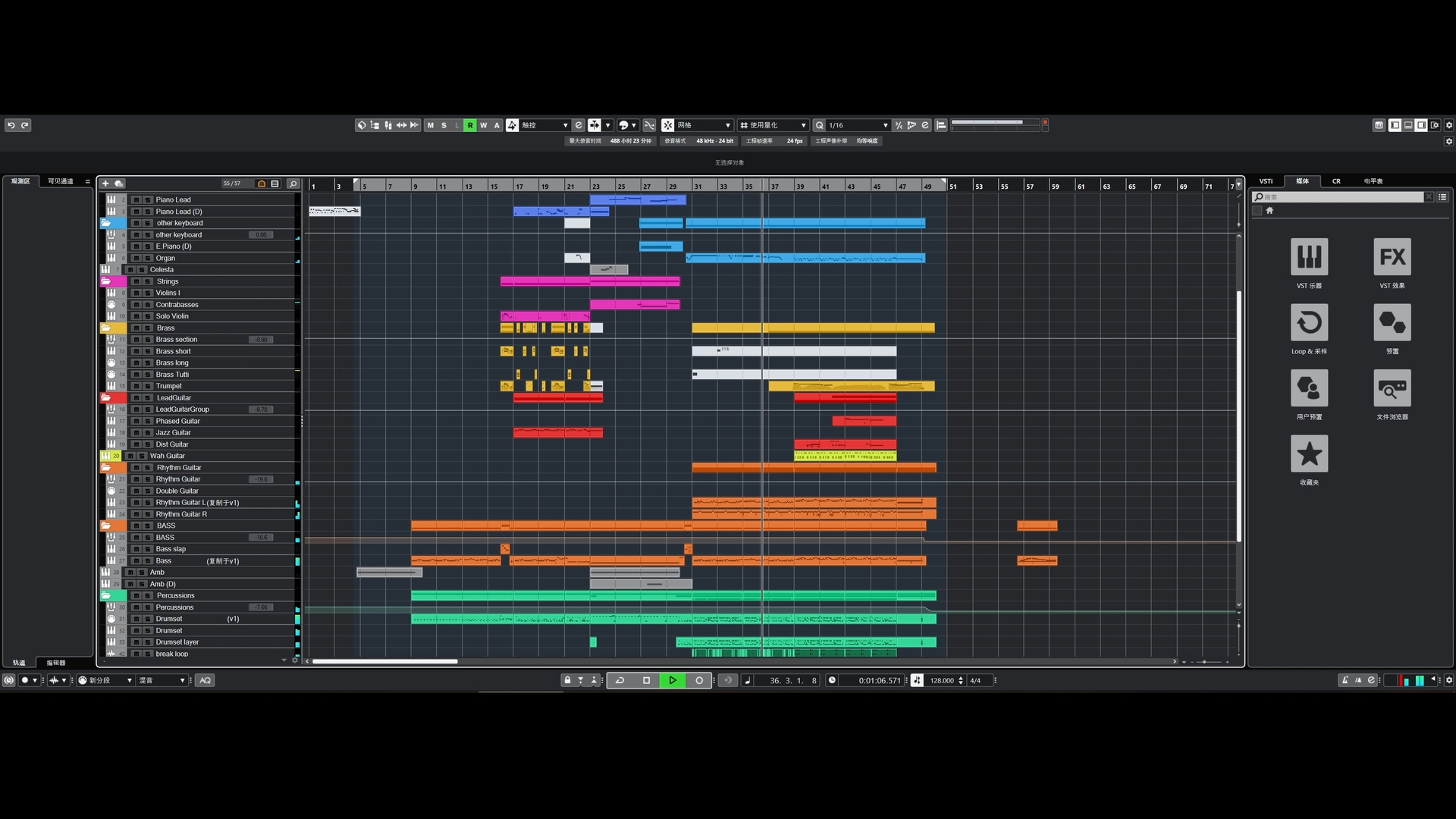Toggle the Write automation W button
This screenshot has height=819, width=1456.
point(484,125)
